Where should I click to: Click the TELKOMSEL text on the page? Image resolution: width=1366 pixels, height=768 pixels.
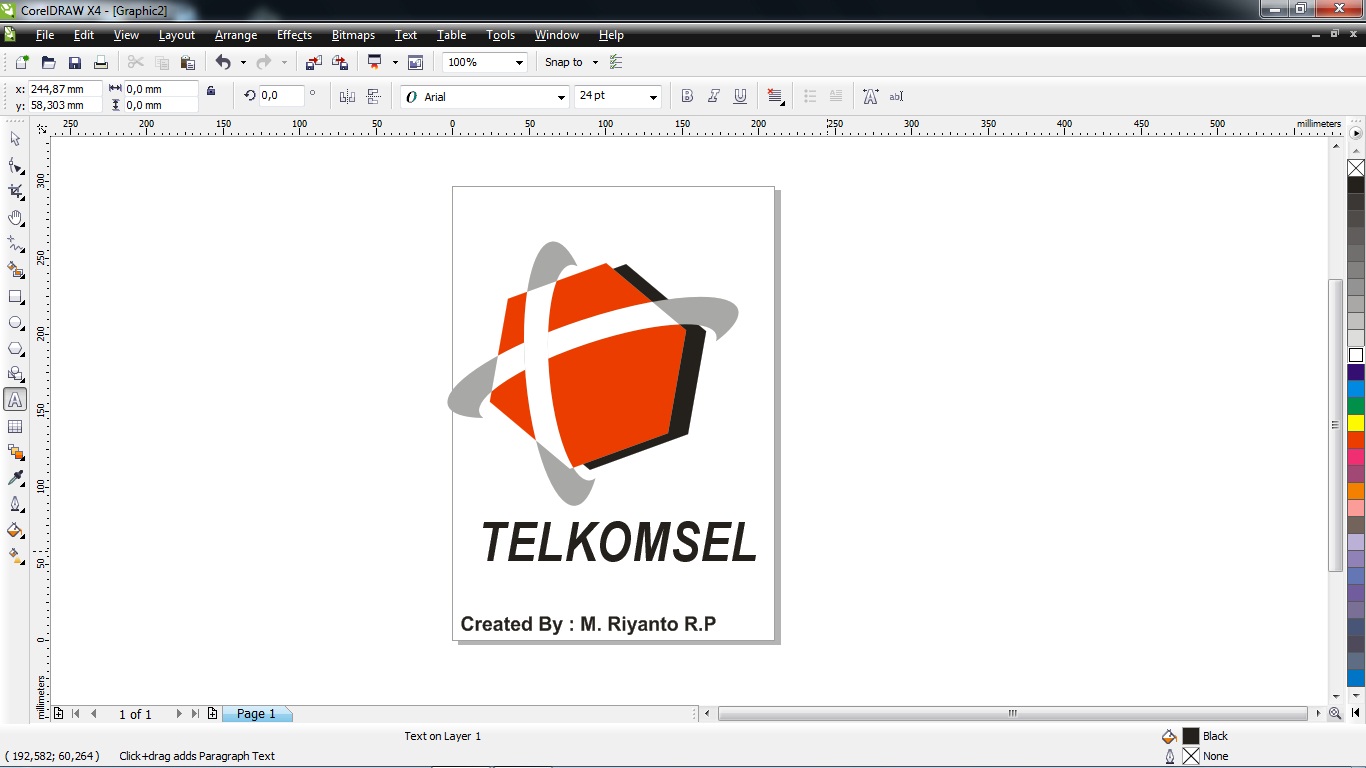point(619,543)
